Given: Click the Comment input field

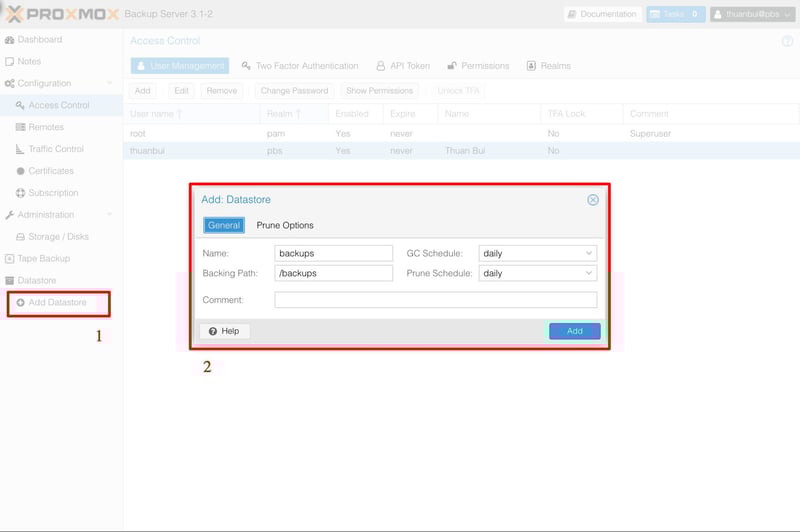Looking at the screenshot, I should [x=435, y=300].
